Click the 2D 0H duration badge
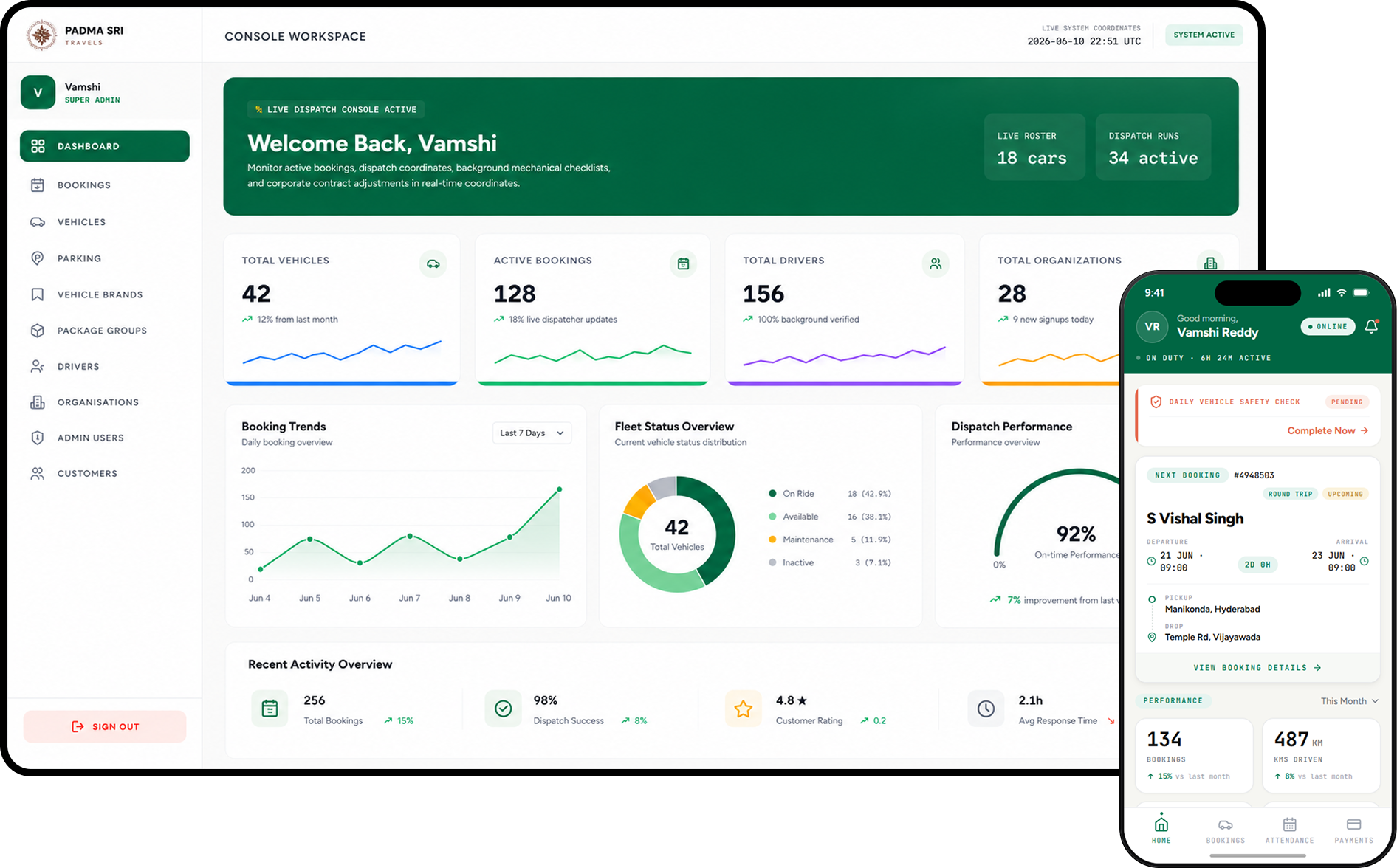1397x868 pixels. tap(1257, 565)
